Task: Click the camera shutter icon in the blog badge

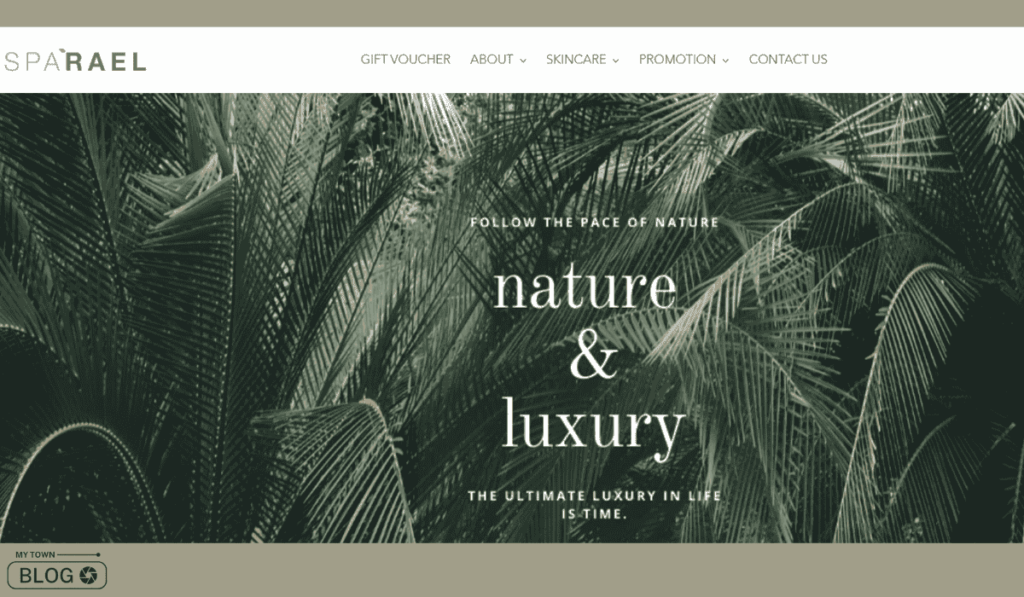Action: pos(88,575)
